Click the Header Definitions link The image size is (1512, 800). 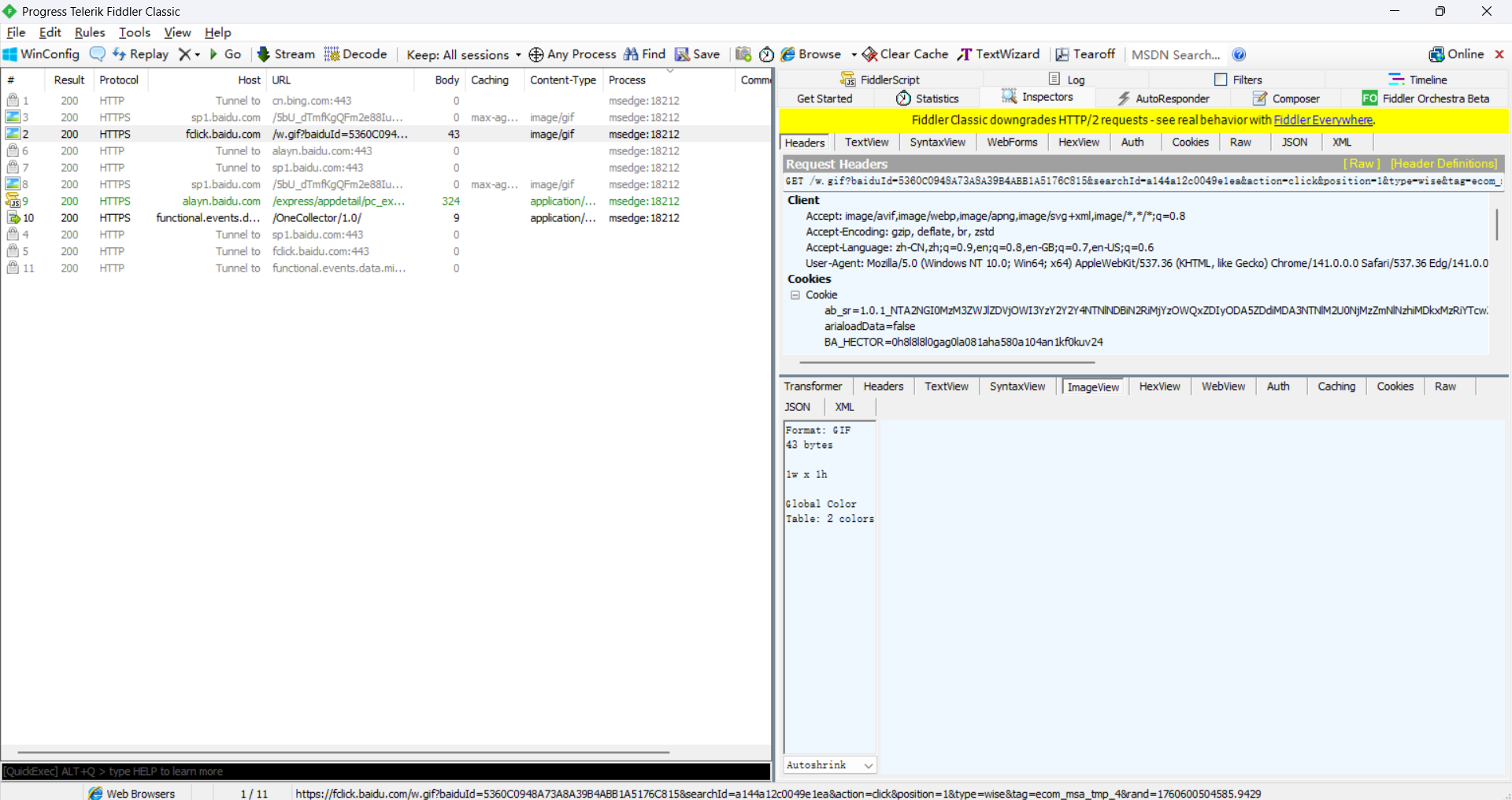point(1443,164)
